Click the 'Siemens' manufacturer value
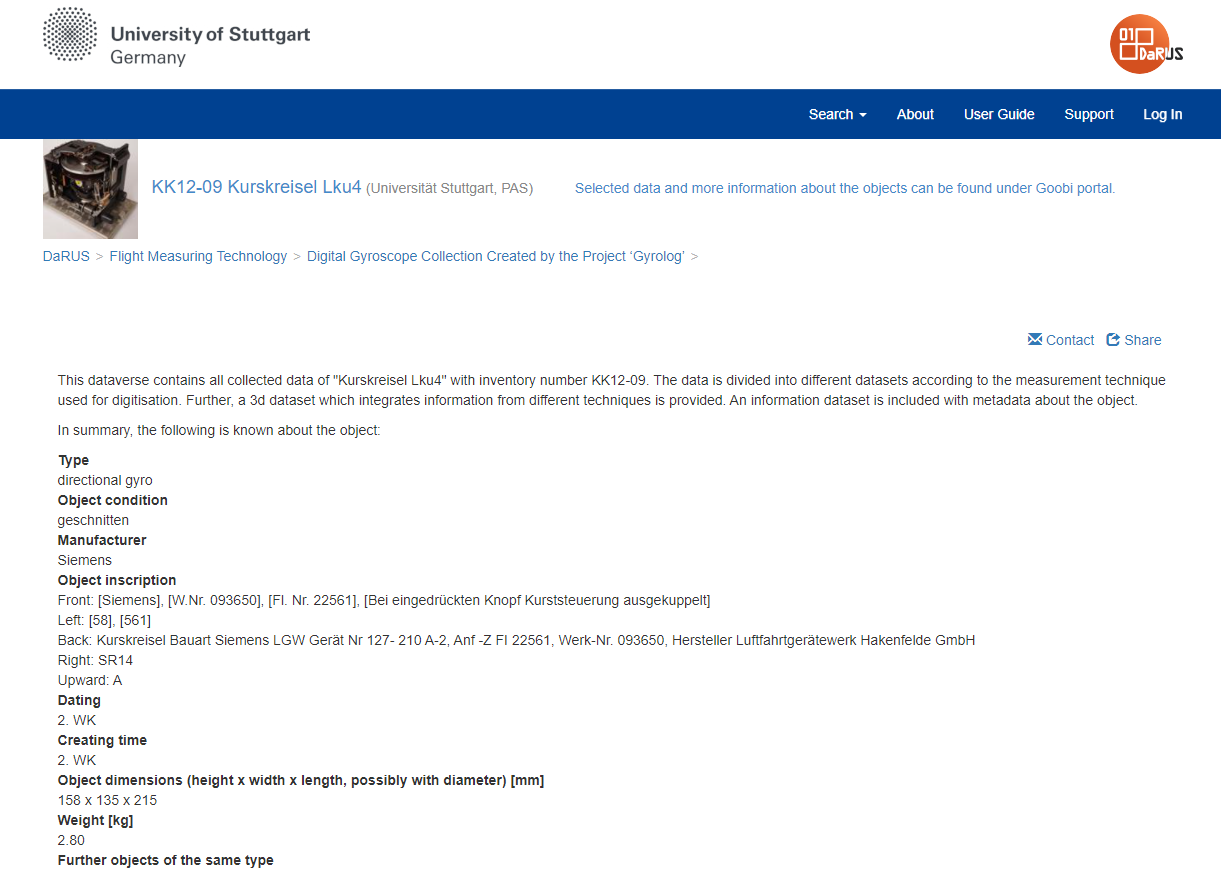Image resolution: width=1221 pixels, height=872 pixels. [x=85, y=560]
